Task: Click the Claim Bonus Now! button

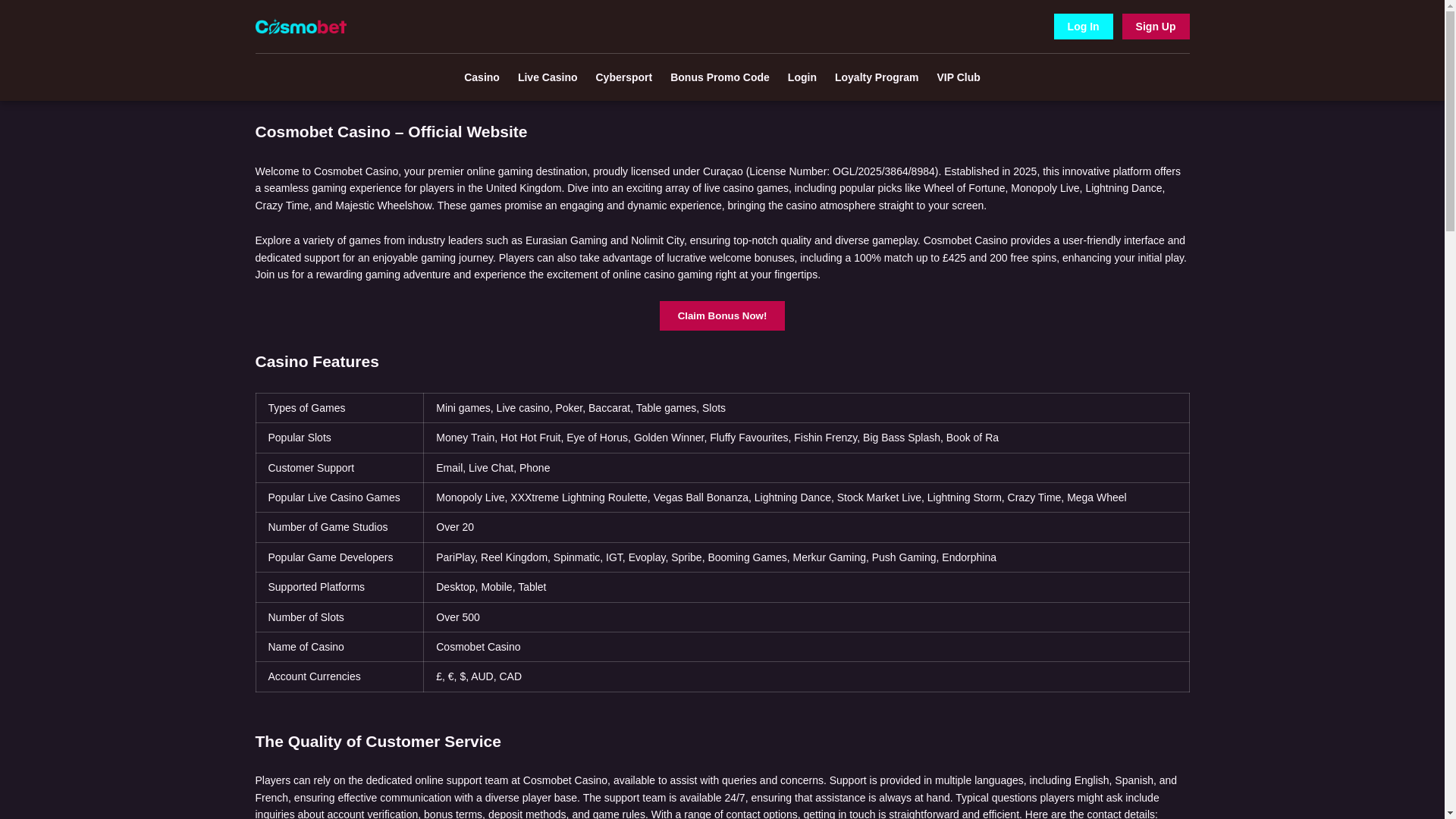Action: [722, 315]
